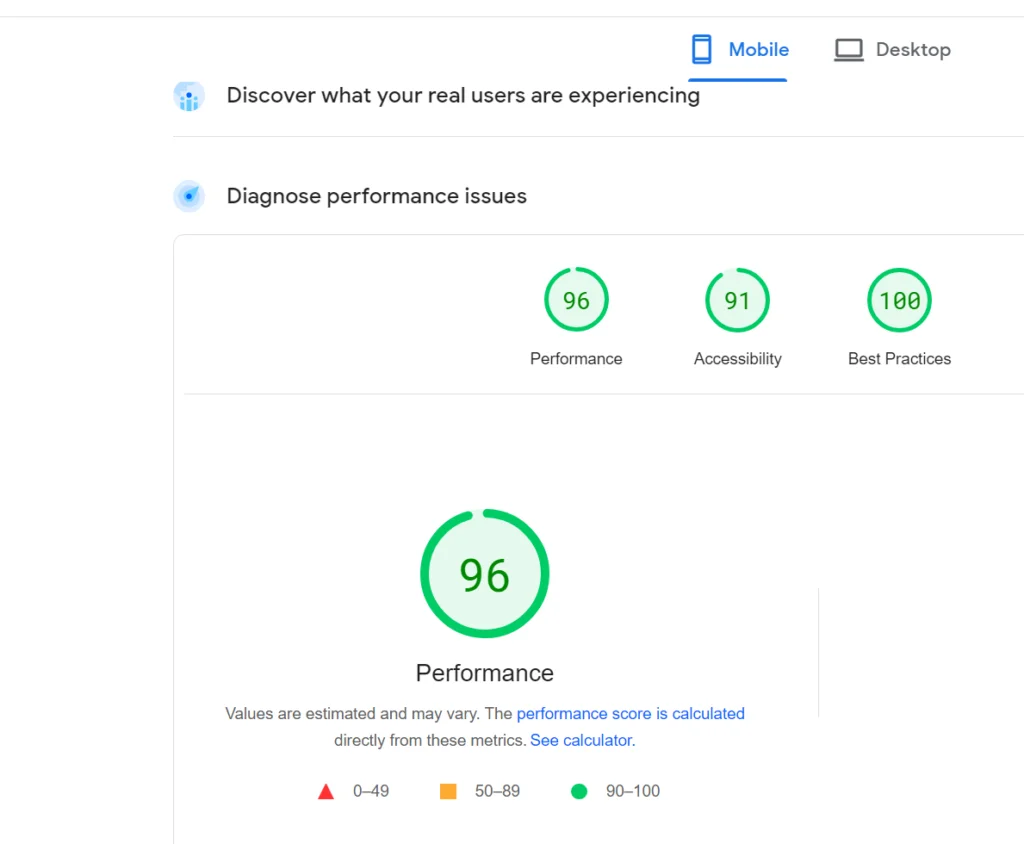Click the Diagnose performance radar icon
This screenshot has width=1024, height=844.
[x=189, y=196]
